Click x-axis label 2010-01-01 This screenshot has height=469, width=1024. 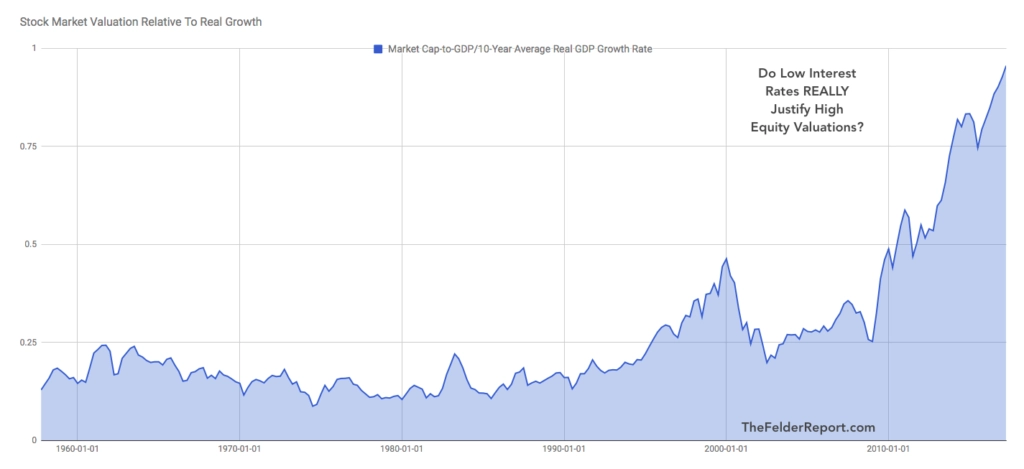888,449
